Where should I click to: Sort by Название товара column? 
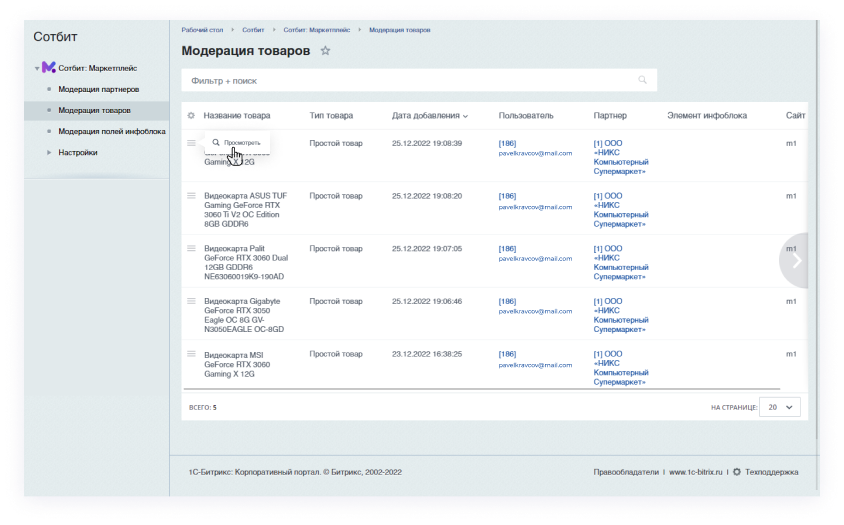coord(237,115)
